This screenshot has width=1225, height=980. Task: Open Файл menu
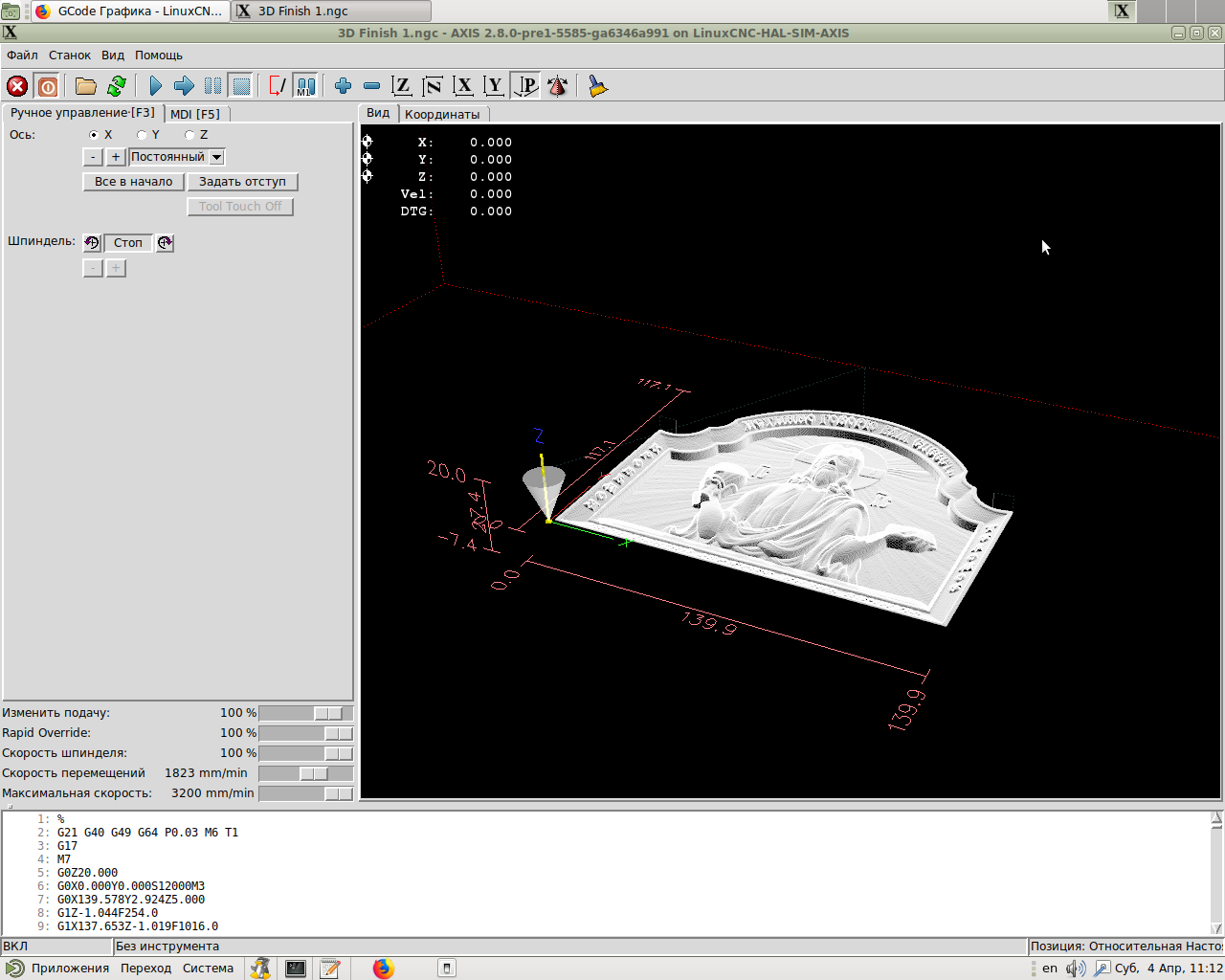pos(22,56)
